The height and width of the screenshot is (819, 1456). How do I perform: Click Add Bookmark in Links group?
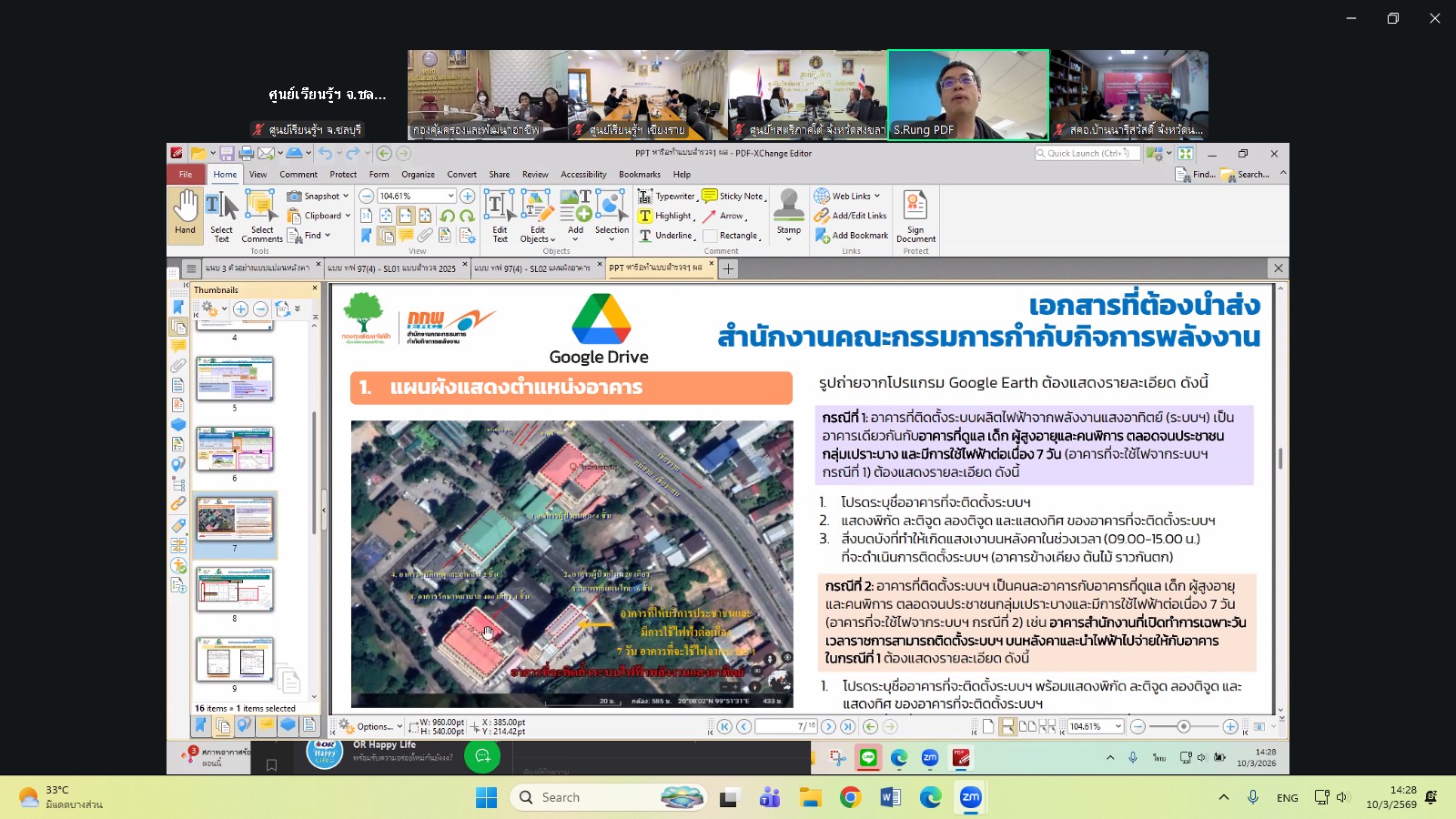point(852,236)
